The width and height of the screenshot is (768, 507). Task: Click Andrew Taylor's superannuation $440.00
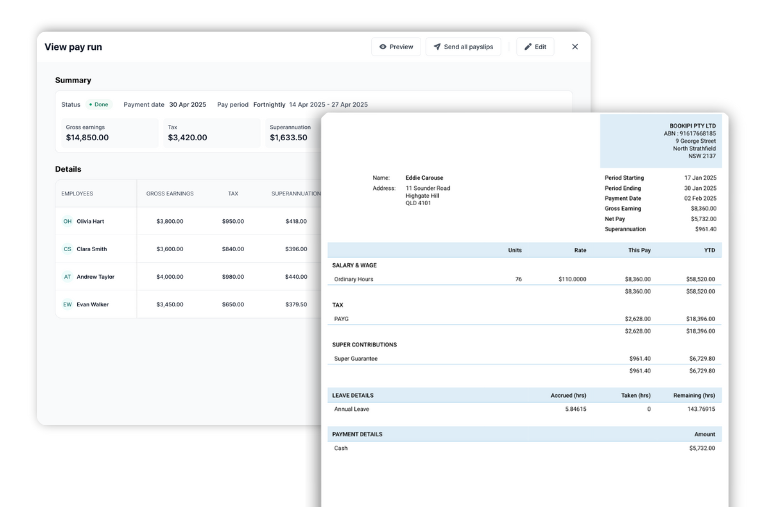[x=296, y=277]
